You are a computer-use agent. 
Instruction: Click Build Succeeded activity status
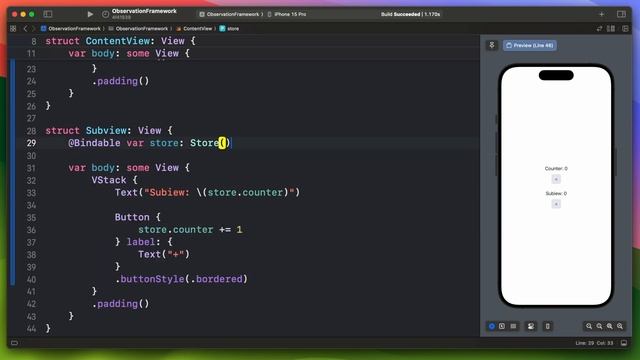[410, 14]
